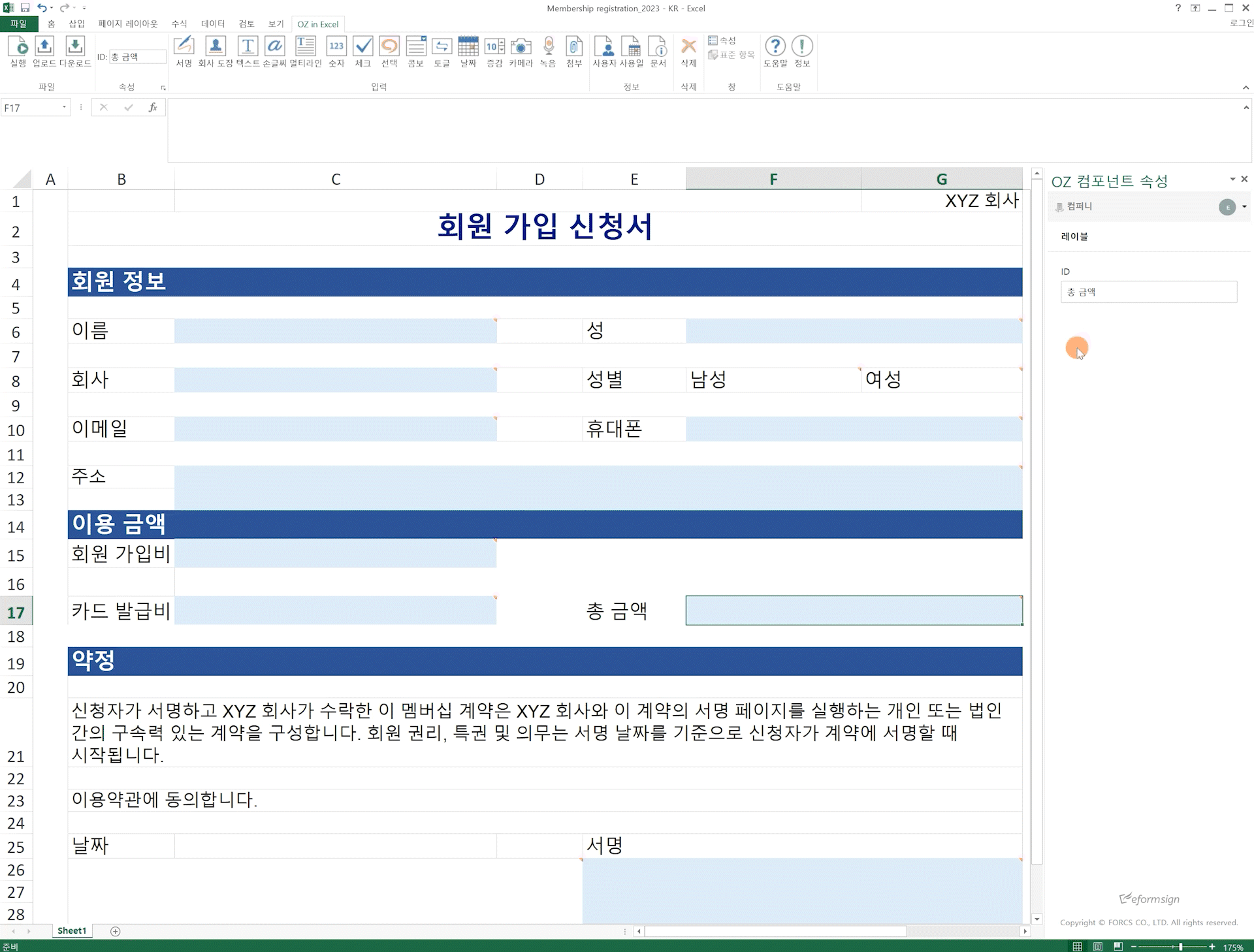Screen dimensions: 1254x952
Task: Switch to 수식 formulas tab
Action: pos(179,24)
